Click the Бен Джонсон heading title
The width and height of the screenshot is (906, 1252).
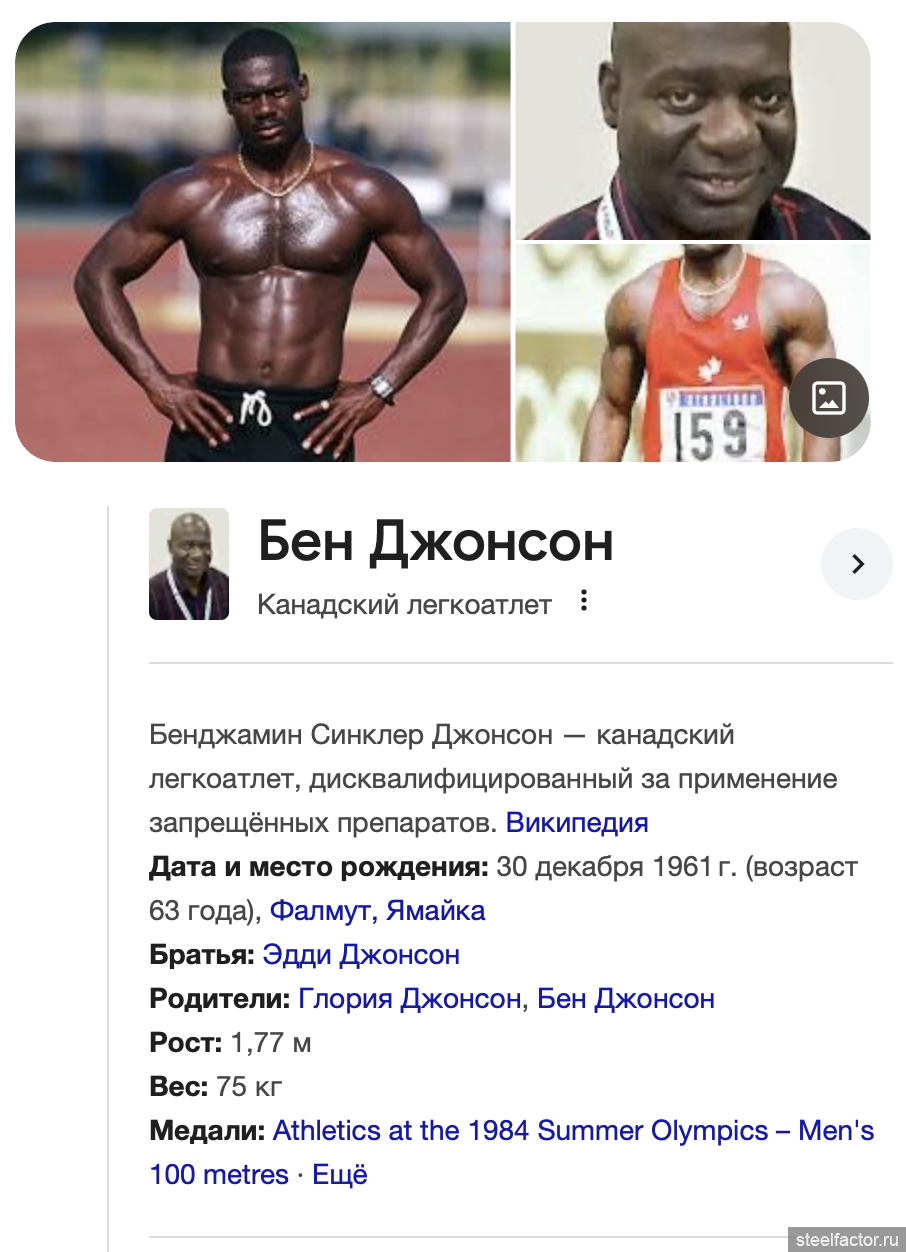pyautogui.click(x=435, y=543)
